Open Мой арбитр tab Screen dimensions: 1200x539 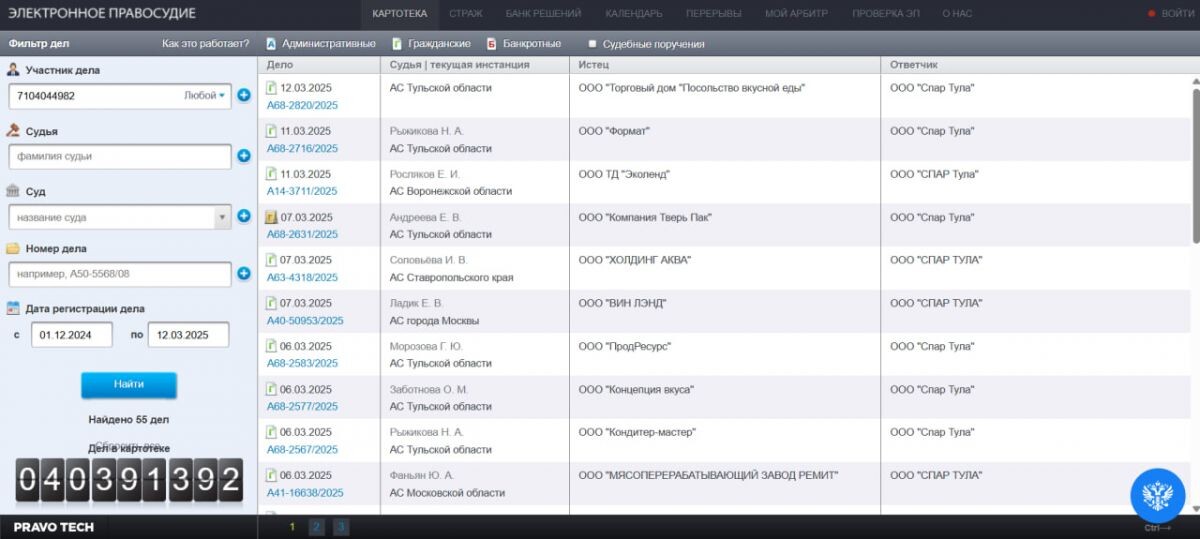pos(796,14)
